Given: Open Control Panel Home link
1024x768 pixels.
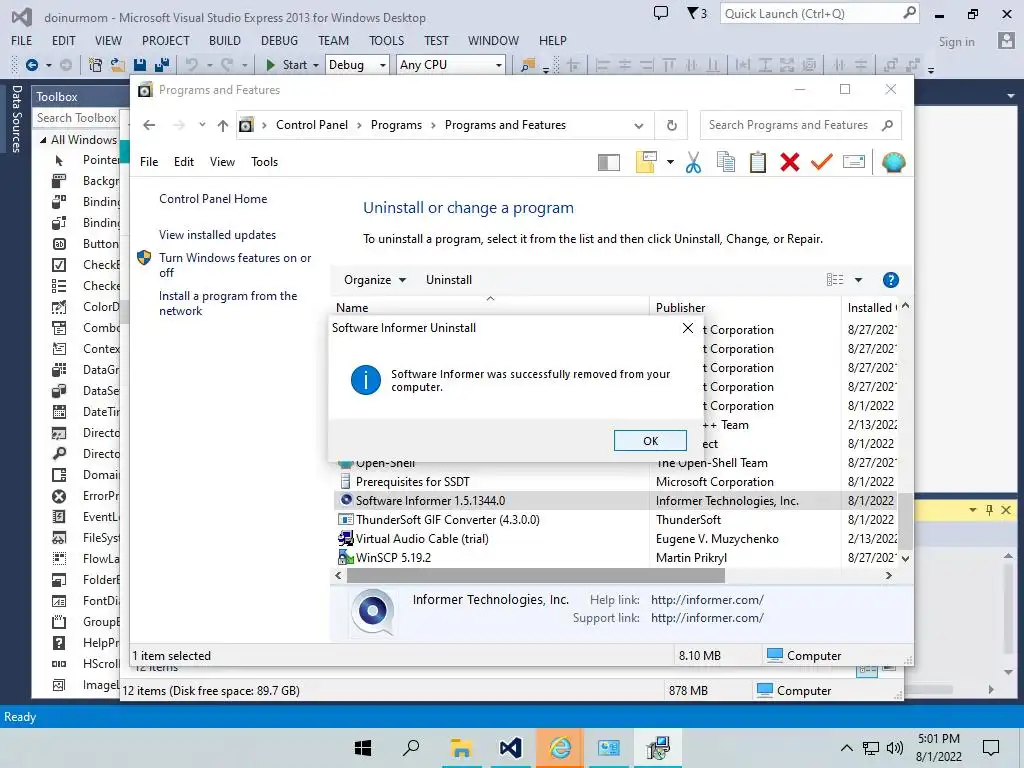Looking at the screenshot, I should click(213, 199).
